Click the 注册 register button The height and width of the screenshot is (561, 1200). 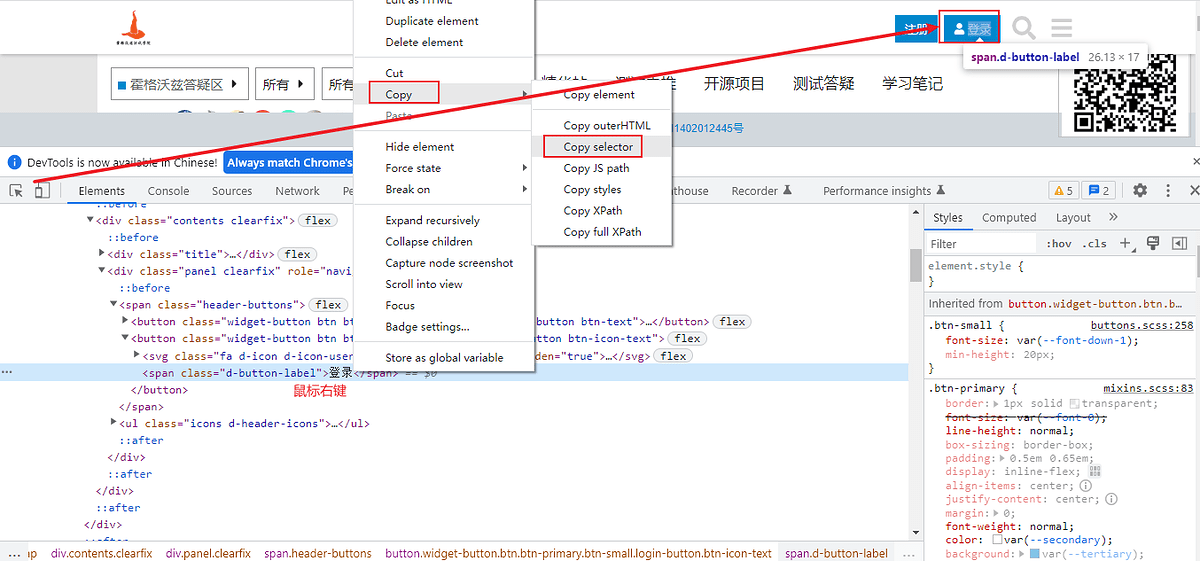916,28
